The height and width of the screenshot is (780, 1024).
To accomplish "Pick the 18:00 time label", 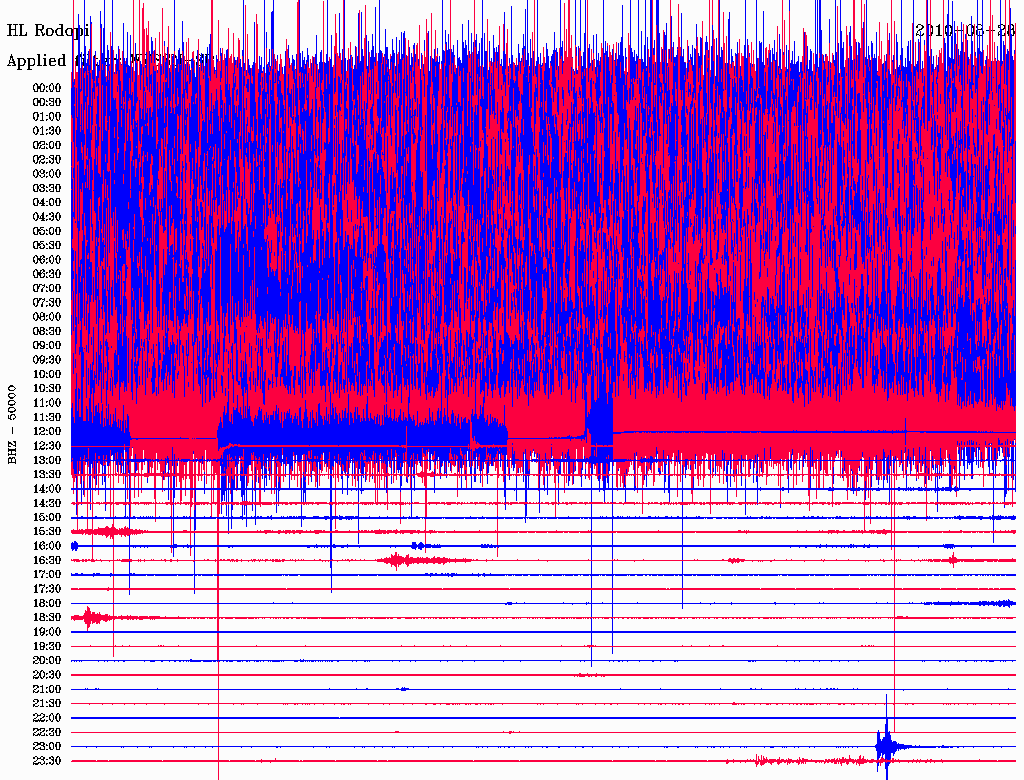I will click(47, 604).
